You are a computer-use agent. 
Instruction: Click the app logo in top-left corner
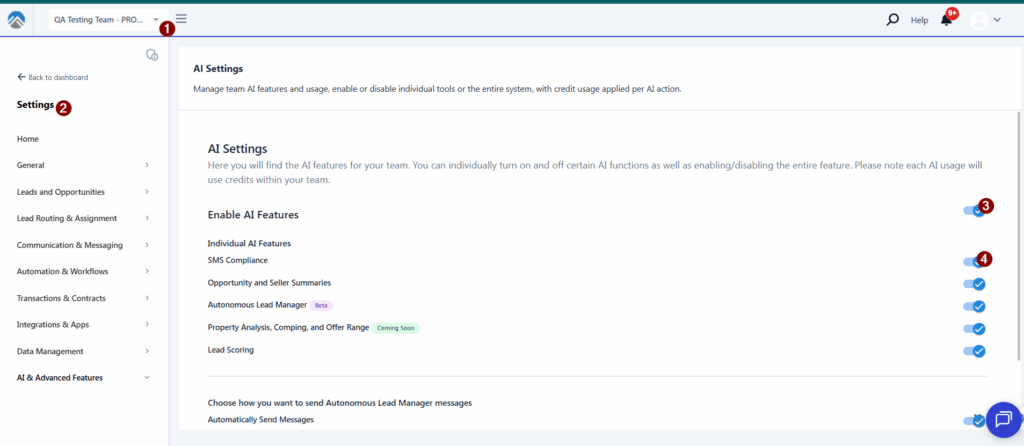point(16,19)
